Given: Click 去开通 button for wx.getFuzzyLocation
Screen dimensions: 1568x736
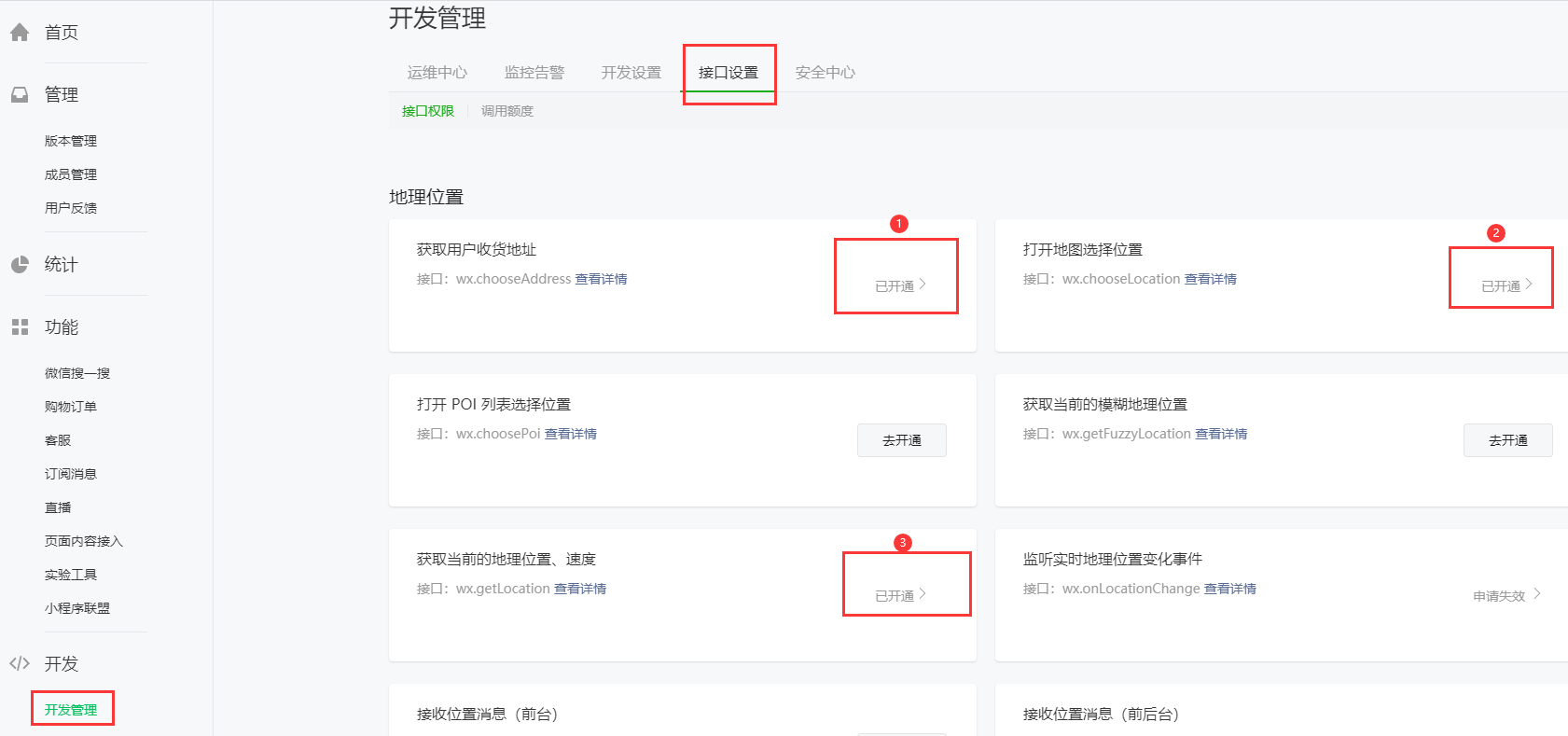Looking at the screenshot, I should (x=1507, y=440).
